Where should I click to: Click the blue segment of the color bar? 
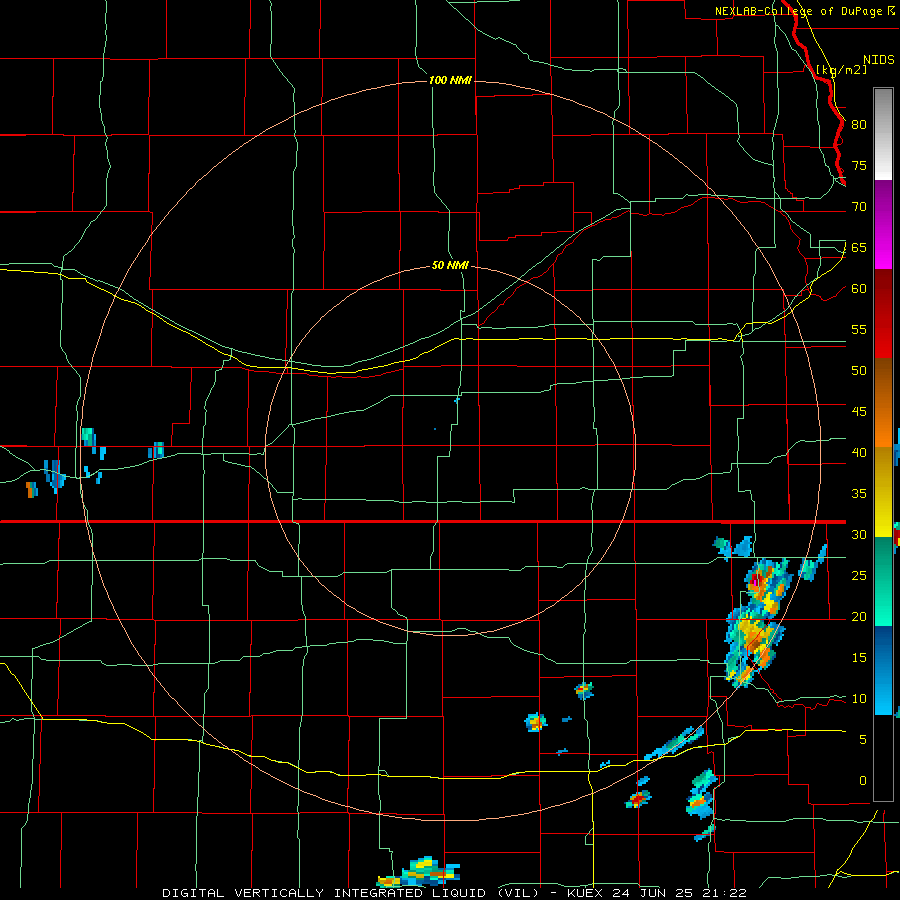pyautogui.click(x=883, y=670)
